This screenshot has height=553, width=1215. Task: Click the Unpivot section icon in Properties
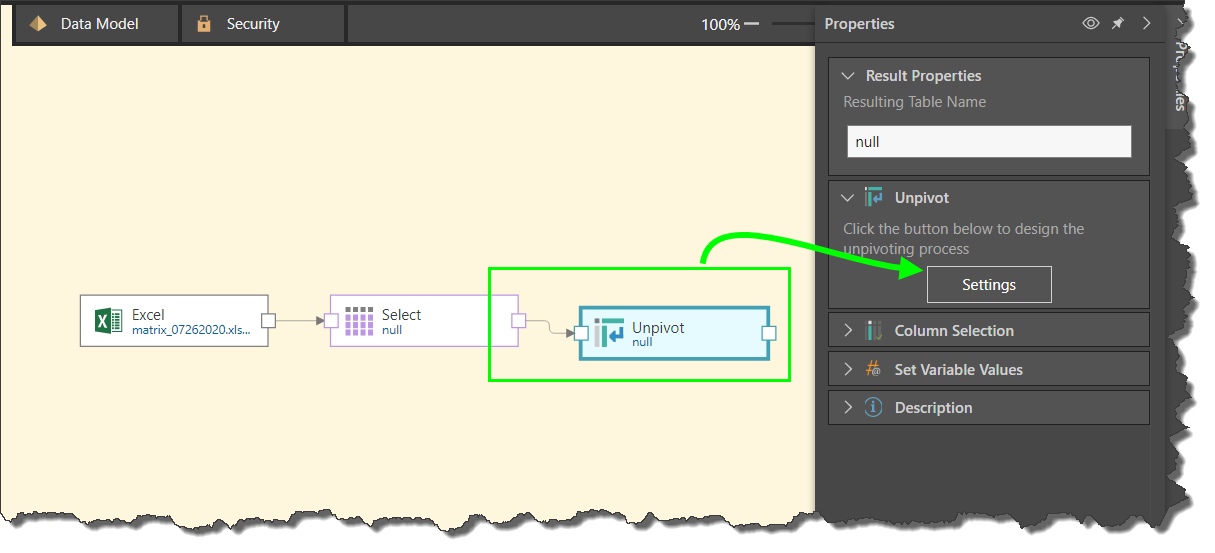click(x=874, y=198)
